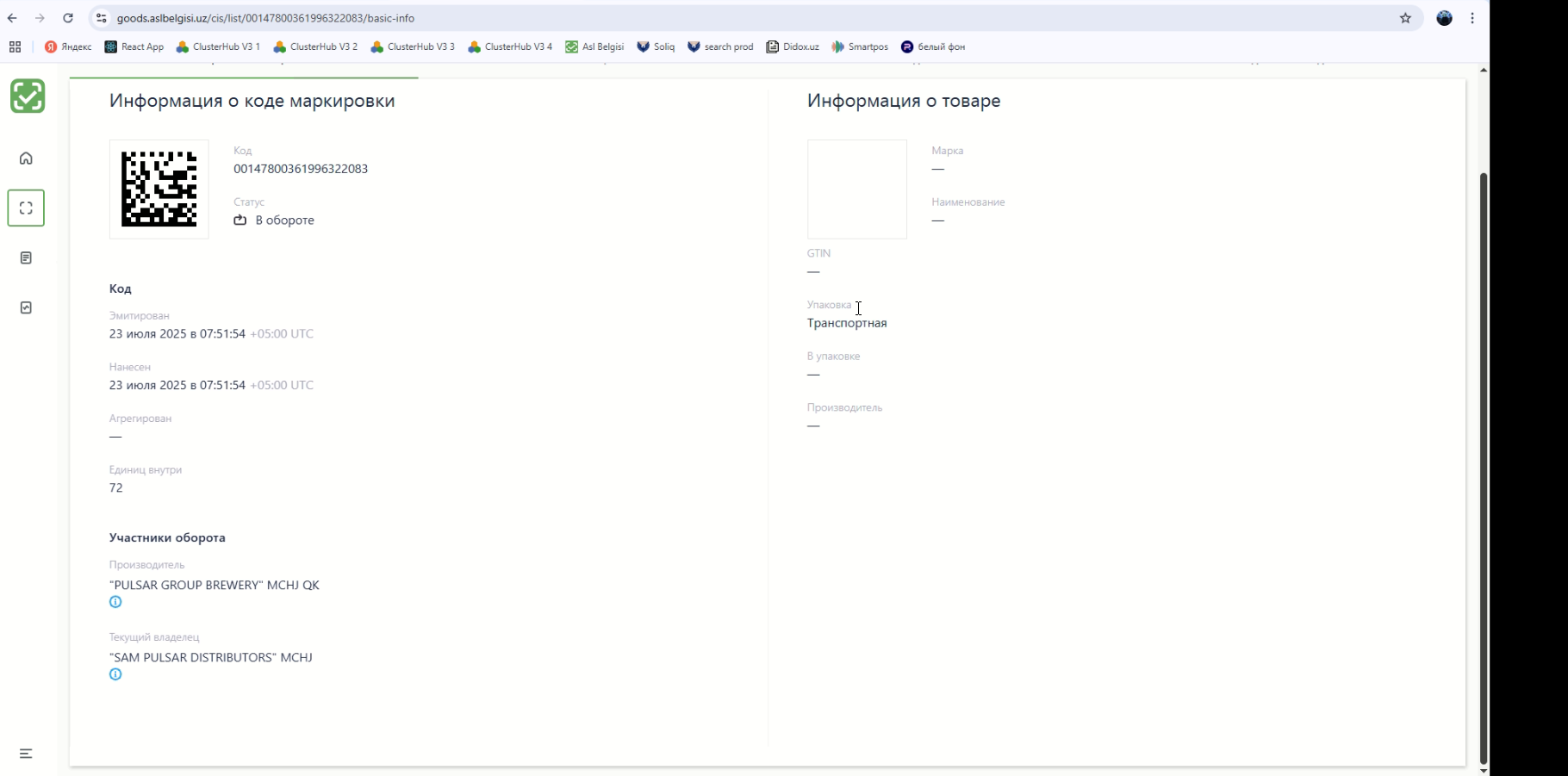Image resolution: width=1568 pixels, height=776 pixels.
Task: Open the React App bookmark
Action: (134, 47)
